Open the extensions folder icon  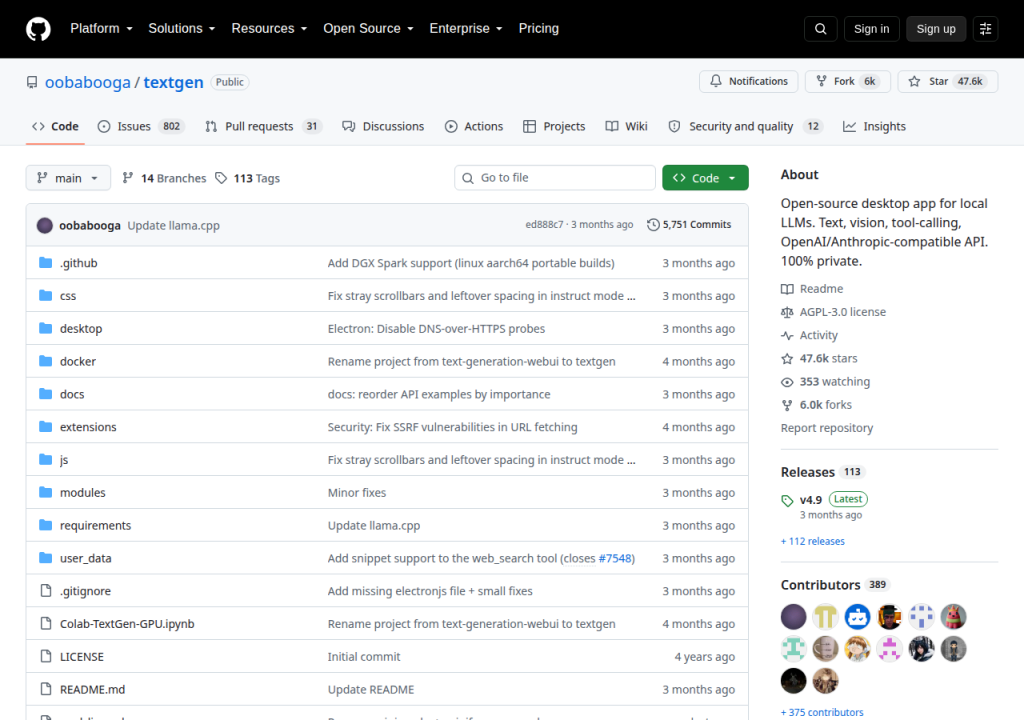[x=45, y=427]
